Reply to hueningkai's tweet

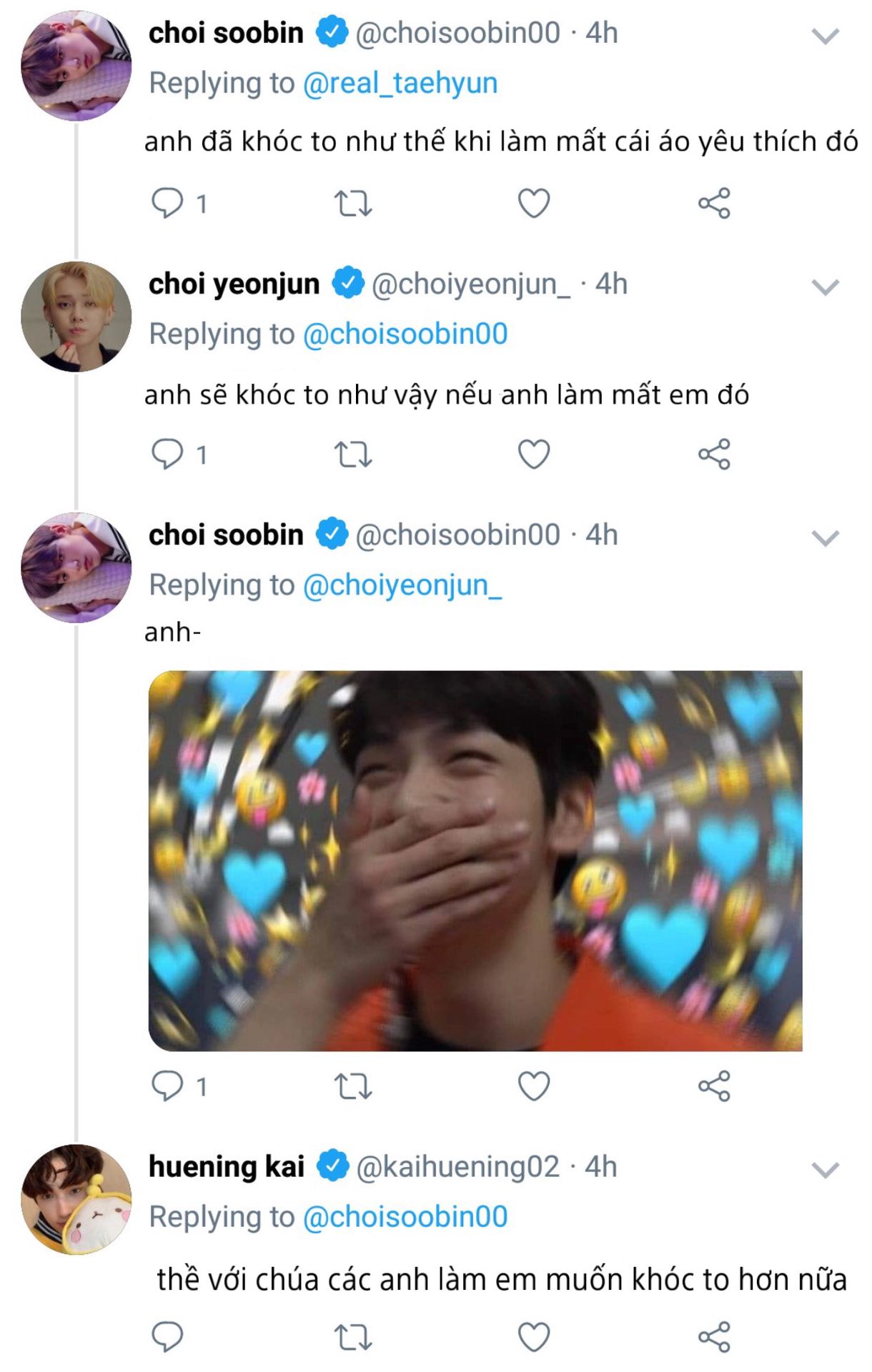[167, 1337]
